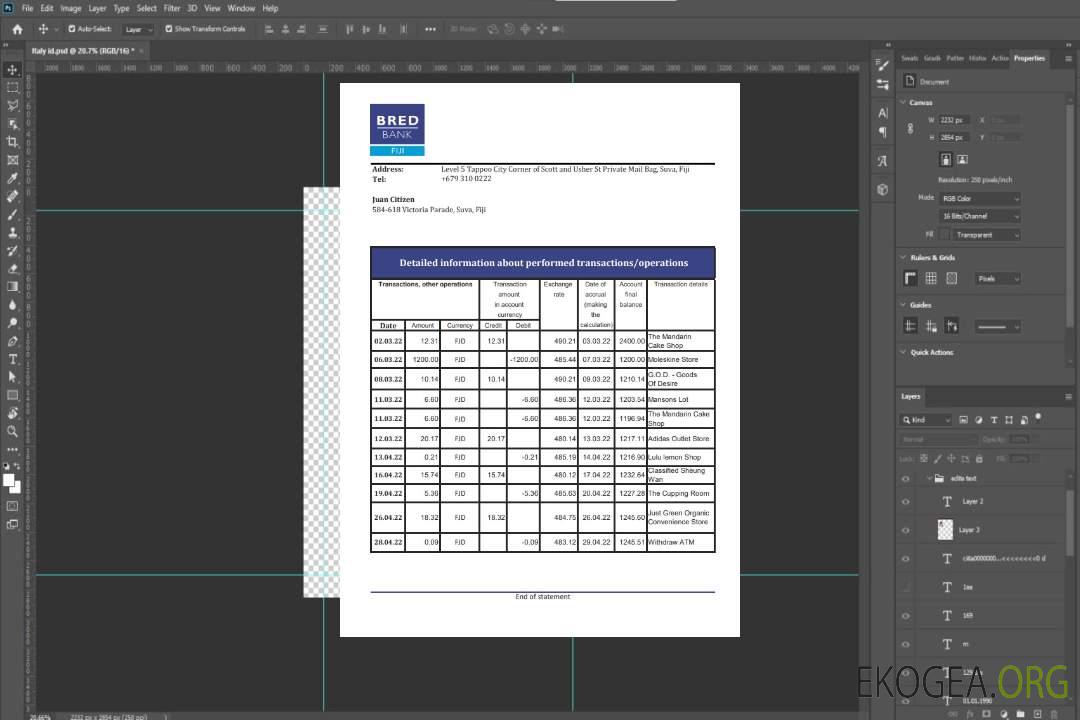Image resolution: width=1080 pixels, height=720 pixels.
Task: Collapse the Canvas section
Action: 903,102
